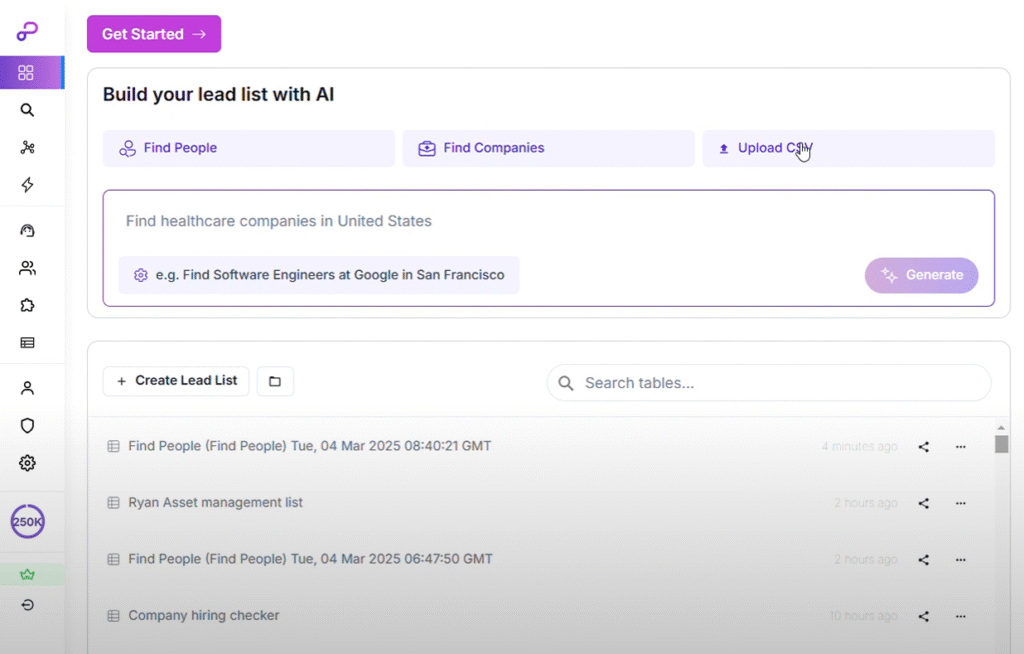This screenshot has width=1024, height=654.
Task: Open settings via the sidebar gear icon
Action: (x=27, y=463)
